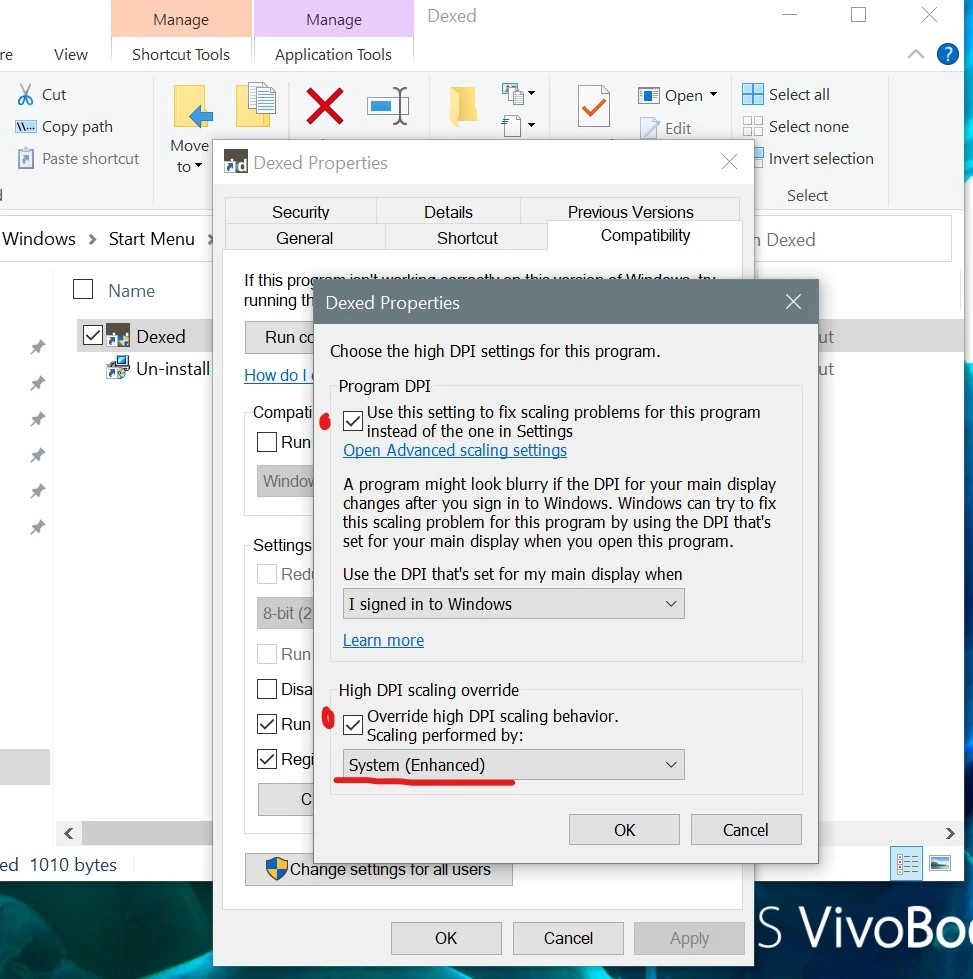Expand the Easy access dropdown arrow
This screenshot has height=979, width=973.
pos(531,125)
